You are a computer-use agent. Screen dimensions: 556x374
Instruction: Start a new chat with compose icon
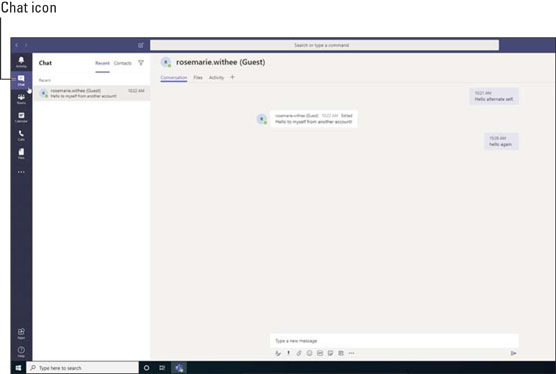141,45
